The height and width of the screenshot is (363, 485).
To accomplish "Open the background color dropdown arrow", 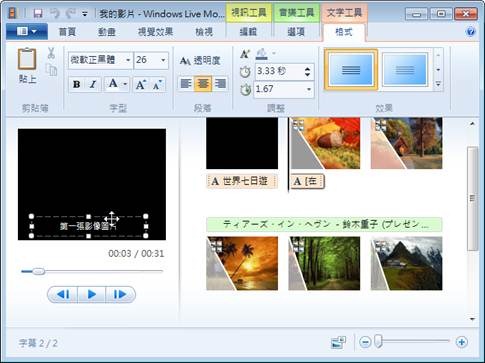I will click(274, 53).
